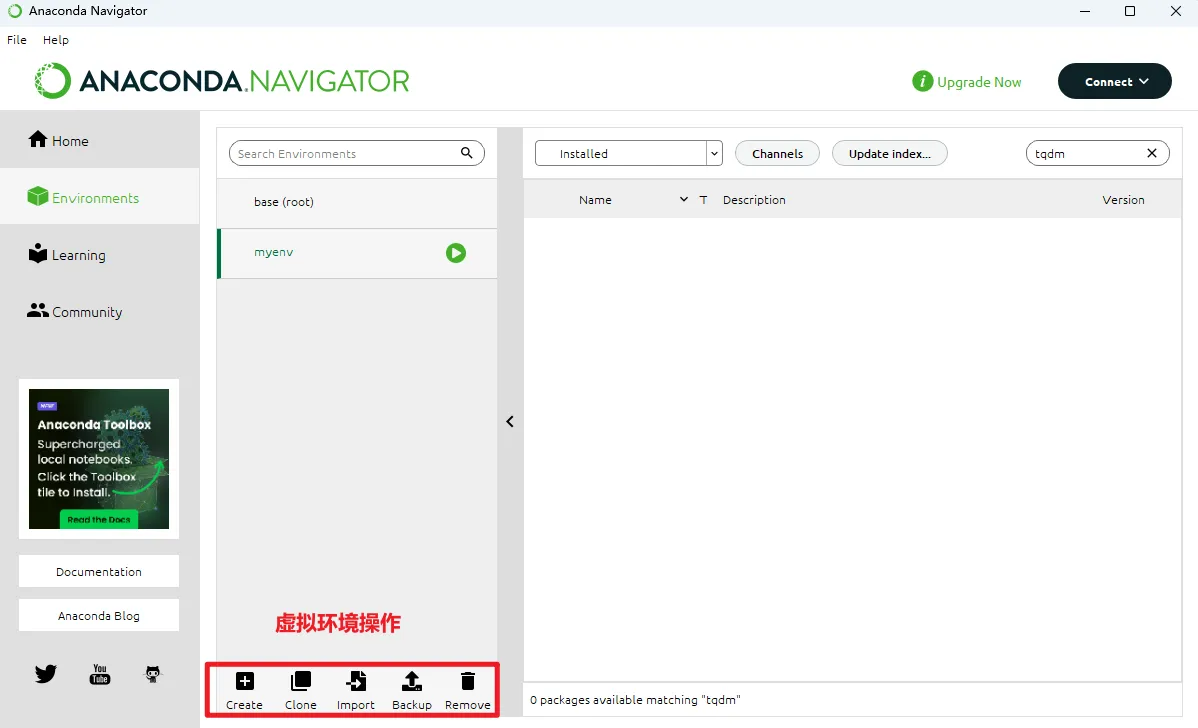Viewport: 1198px width, 728px height.
Task: Click the Upgrade Now link
Action: coord(979,82)
